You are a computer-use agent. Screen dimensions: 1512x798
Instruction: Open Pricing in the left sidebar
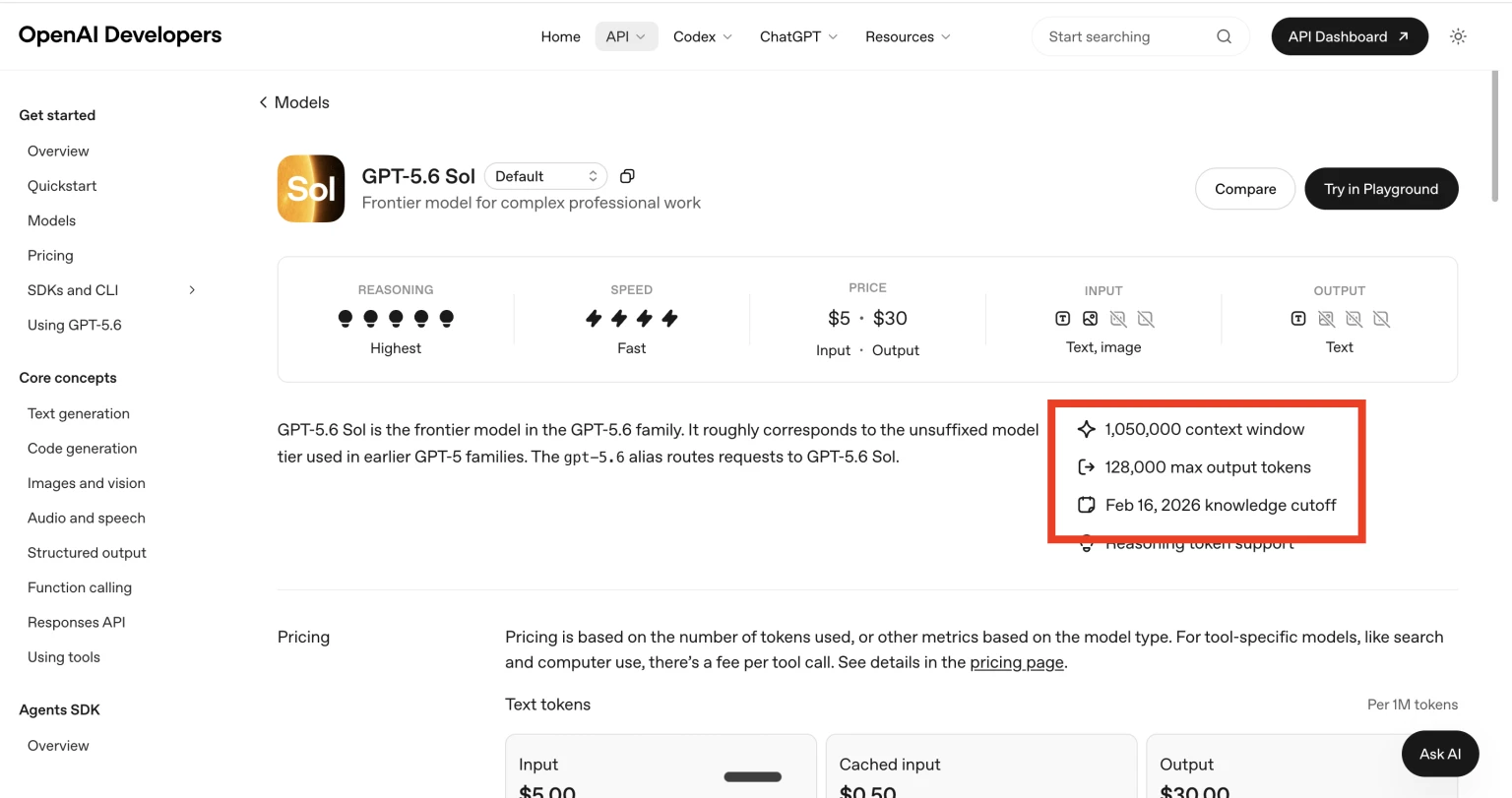(x=50, y=256)
